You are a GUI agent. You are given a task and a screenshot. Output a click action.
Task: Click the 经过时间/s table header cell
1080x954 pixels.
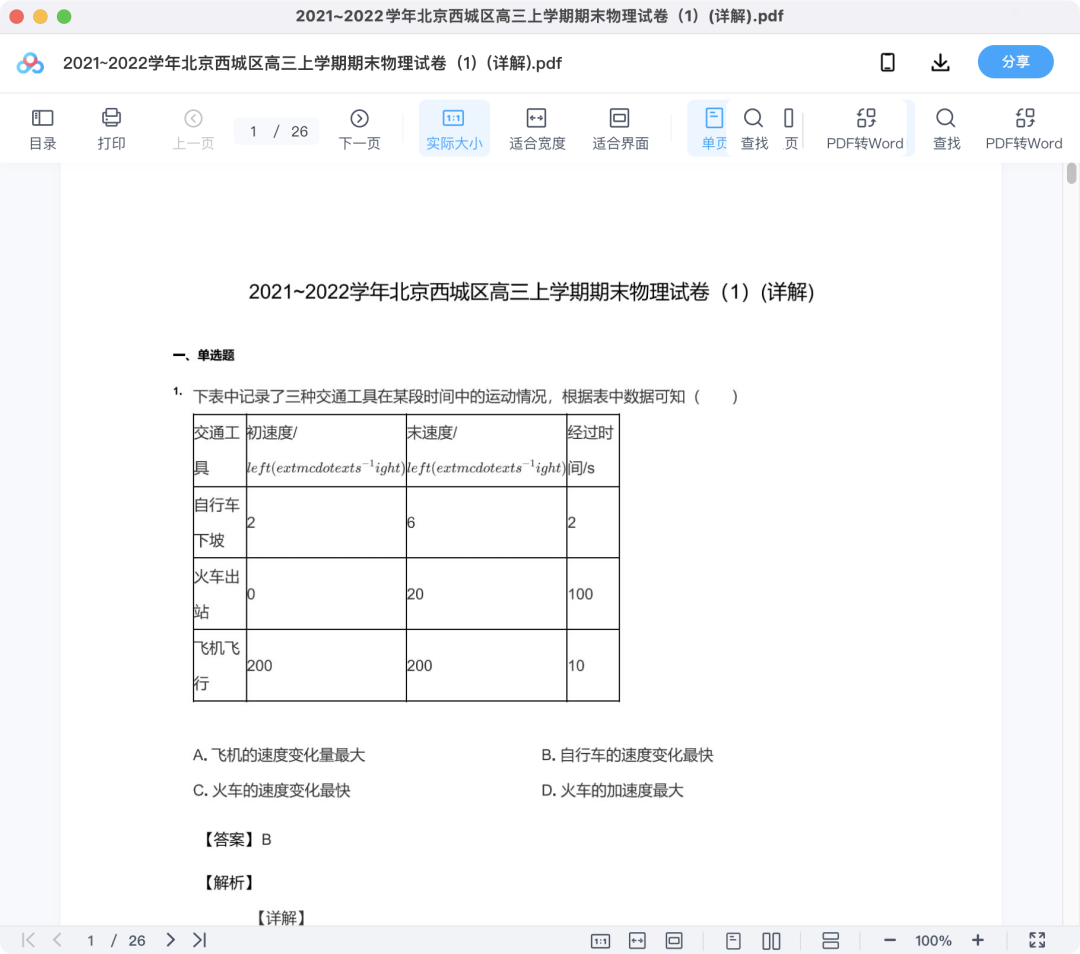(x=592, y=450)
